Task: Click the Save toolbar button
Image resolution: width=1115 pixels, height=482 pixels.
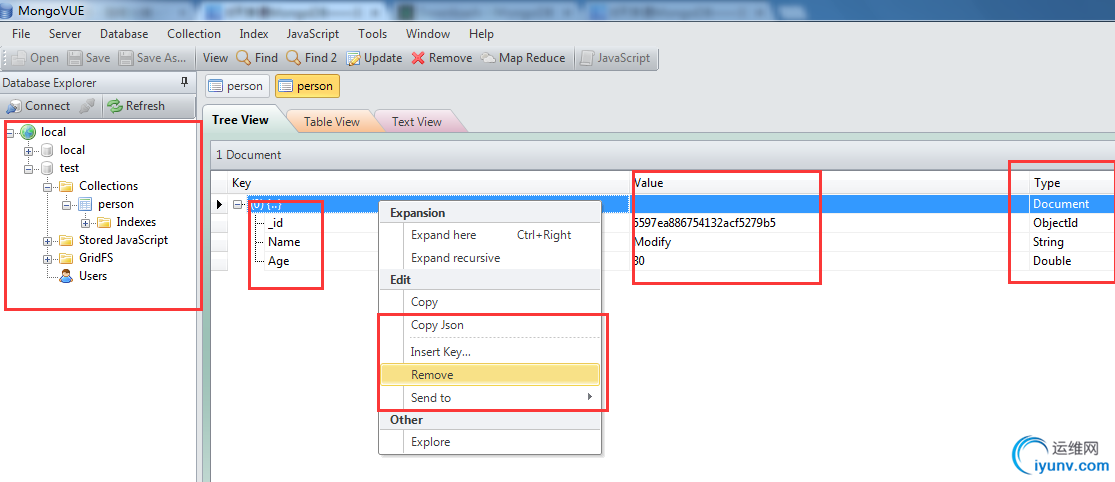Action: pyautogui.click(x=89, y=58)
